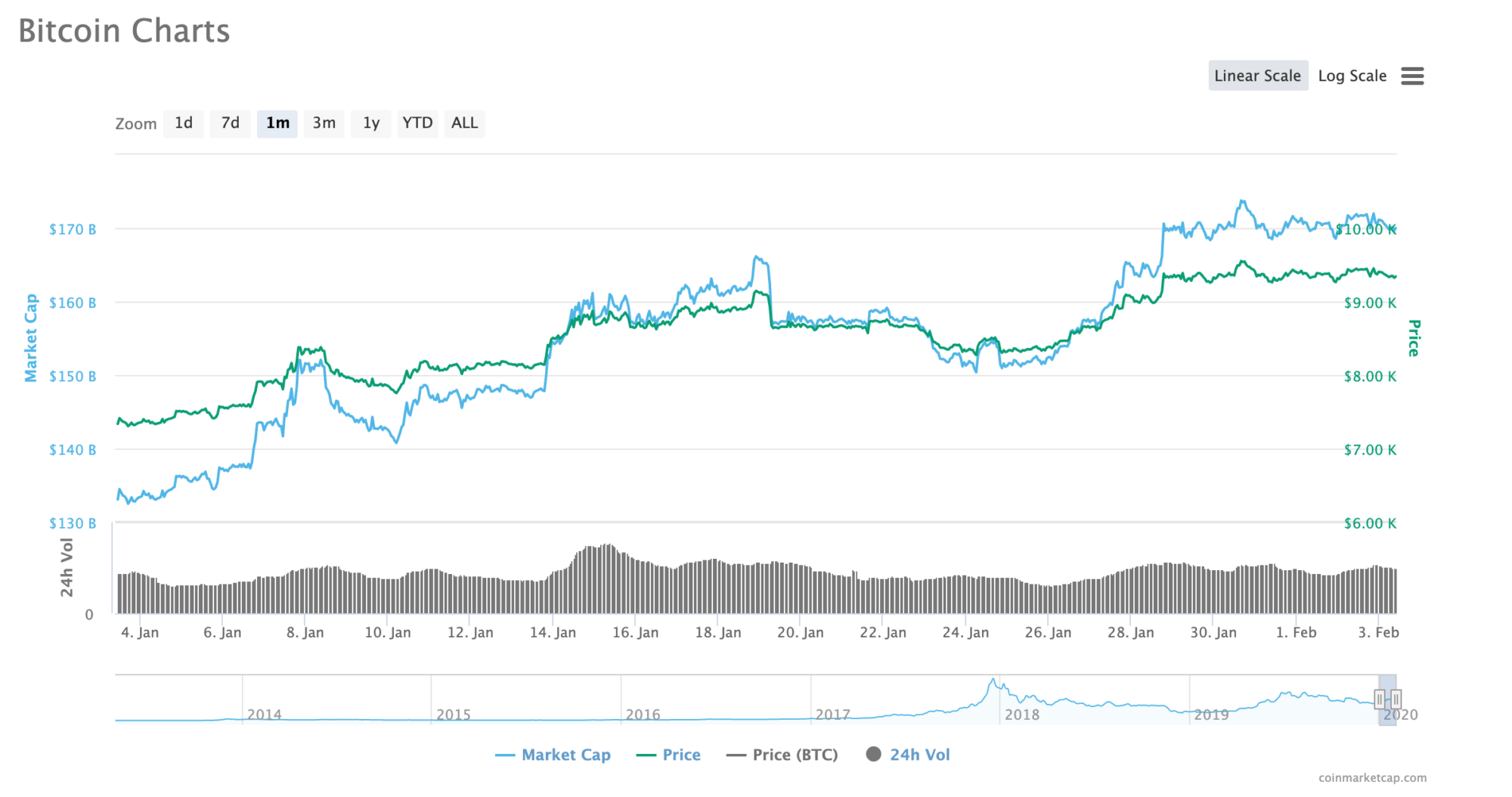Select the 3m zoom range
The height and width of the screenshot is (797, 1512).
(324, 123)
